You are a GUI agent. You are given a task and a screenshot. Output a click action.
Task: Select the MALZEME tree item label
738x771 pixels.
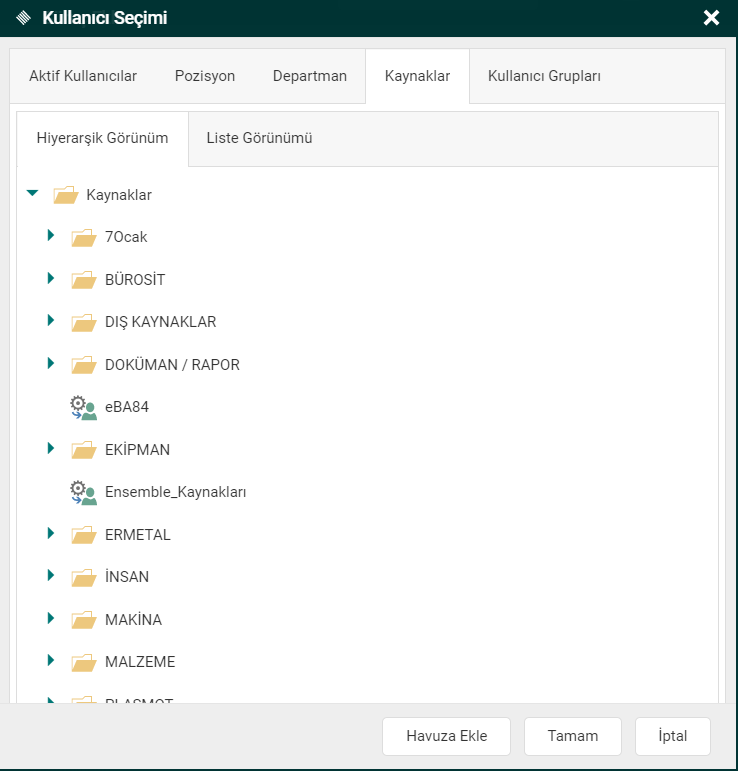[140, 662]
